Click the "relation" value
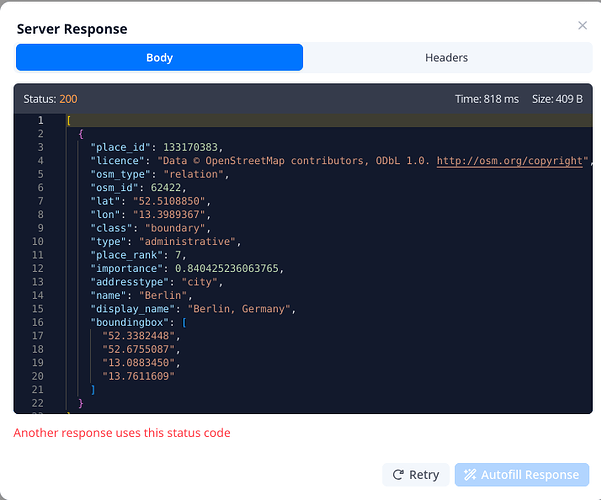The image size is (601, 500). pos(194,174)
